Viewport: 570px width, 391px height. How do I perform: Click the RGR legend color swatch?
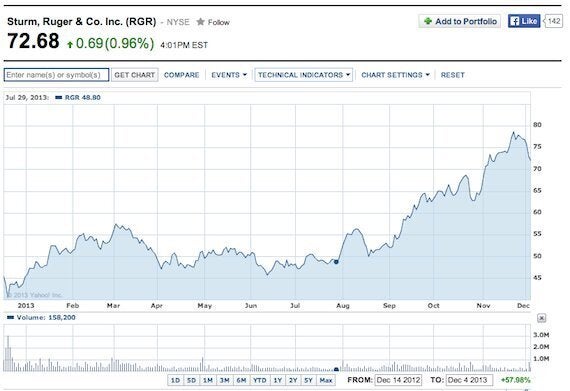(x=59, y=97)
